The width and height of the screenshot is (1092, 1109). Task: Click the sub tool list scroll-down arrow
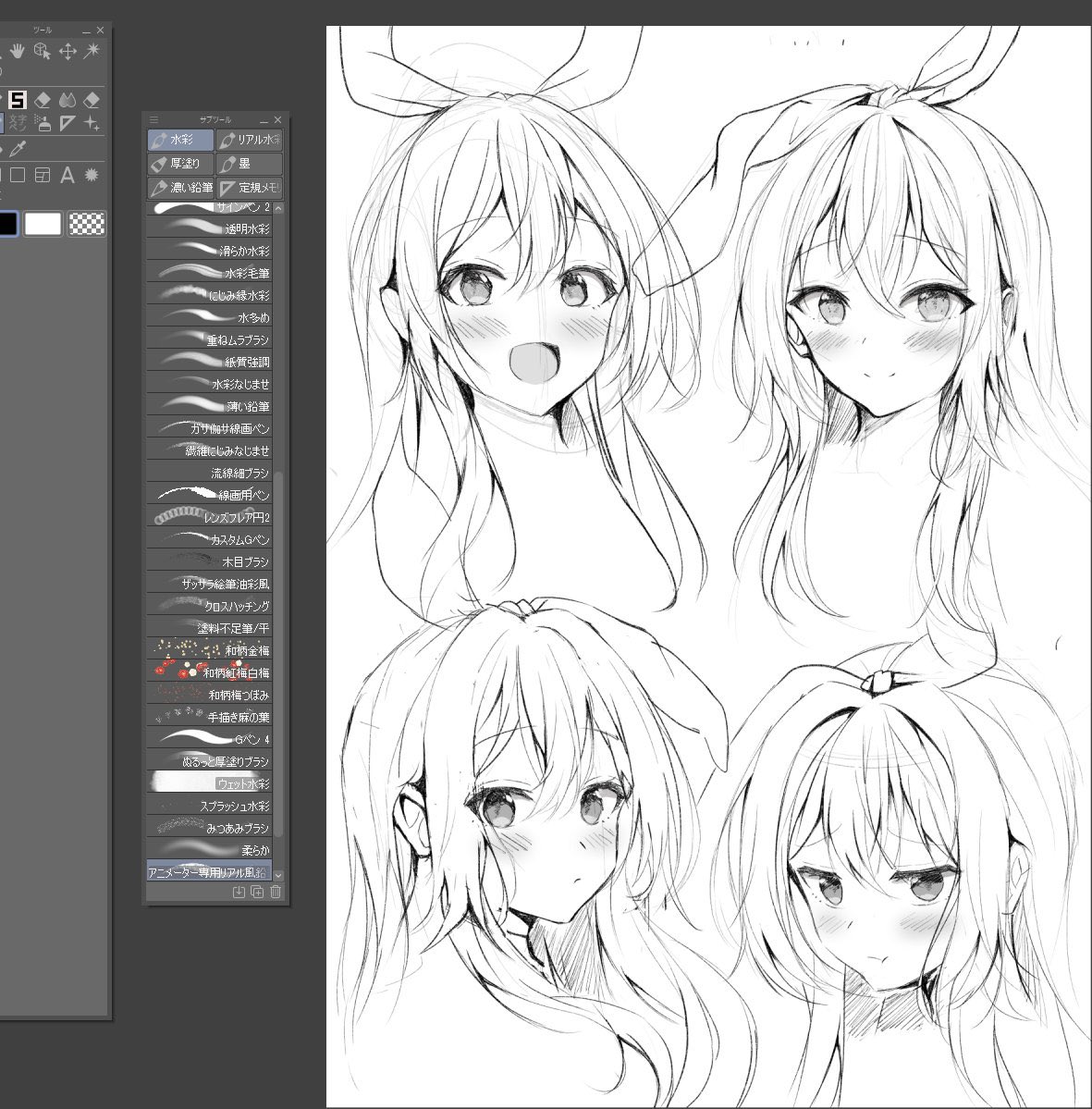click(278, 876)
